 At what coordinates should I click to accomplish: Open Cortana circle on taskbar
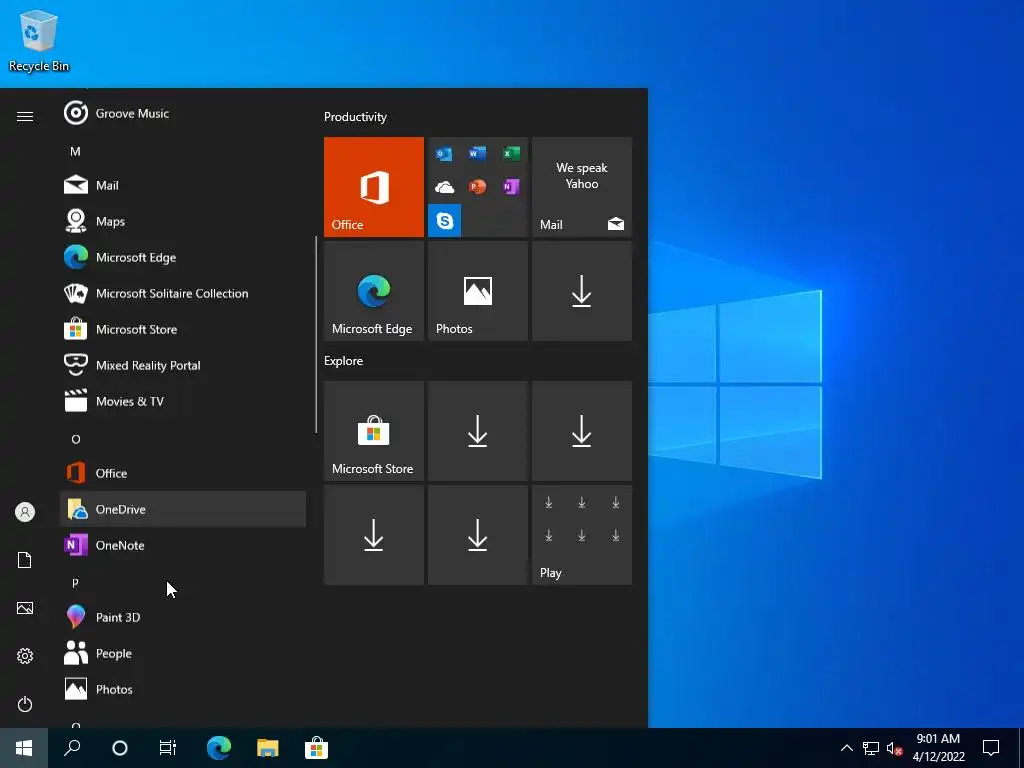[x=120, y=748]
